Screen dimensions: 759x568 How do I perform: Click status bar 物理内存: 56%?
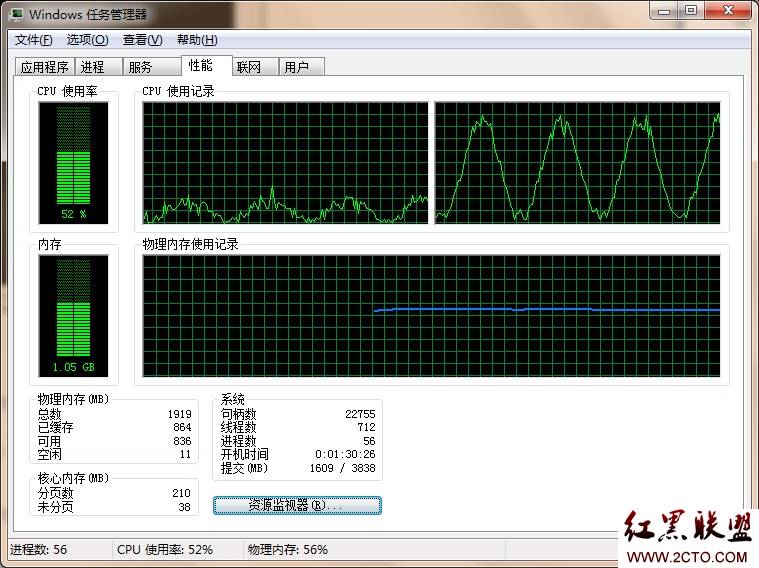(288, 550)
